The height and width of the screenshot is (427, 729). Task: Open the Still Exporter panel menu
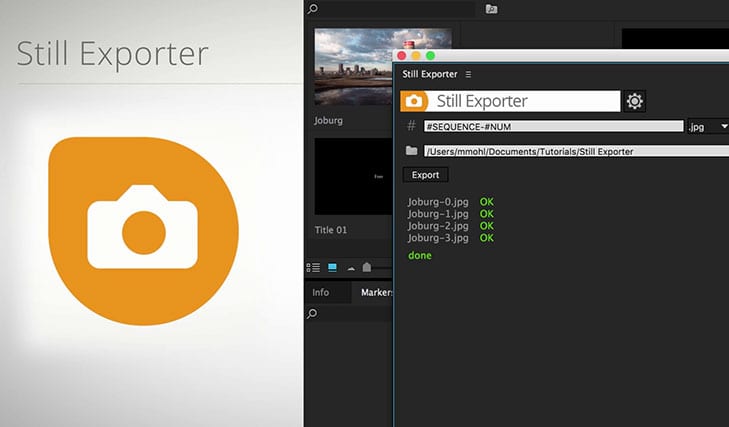pos(468,75)
